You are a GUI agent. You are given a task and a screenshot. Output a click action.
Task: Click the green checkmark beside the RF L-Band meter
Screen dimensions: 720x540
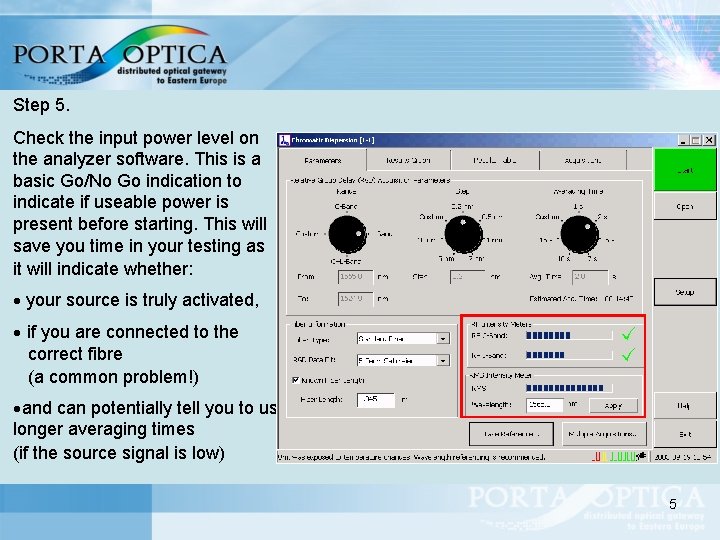click(628, 354)
